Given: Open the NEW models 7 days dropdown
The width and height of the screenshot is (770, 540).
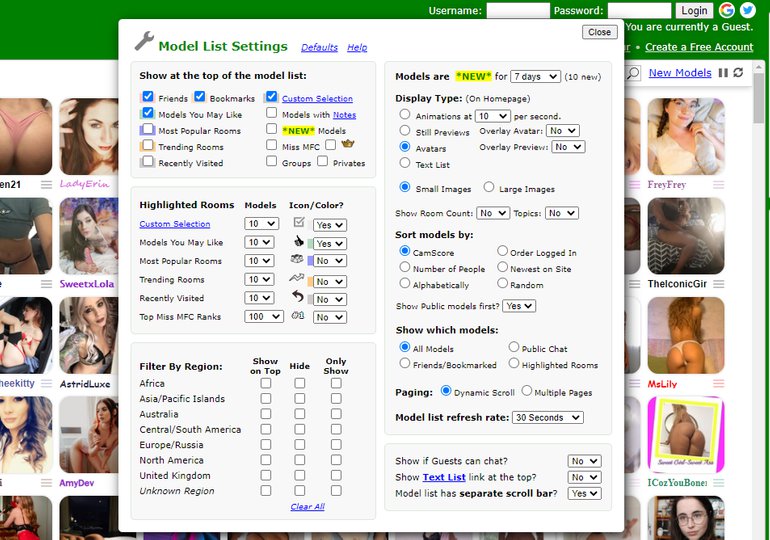Looking at the screenshot, I should pos(535,77).
